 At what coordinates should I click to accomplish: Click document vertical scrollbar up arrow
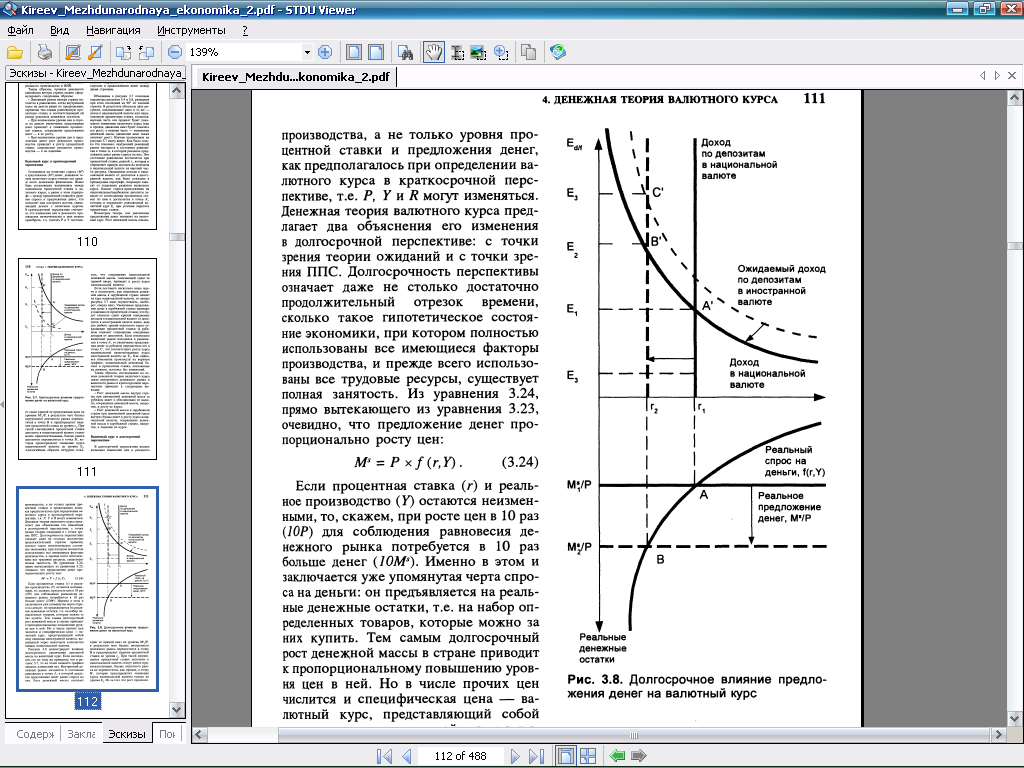(x=1014, y=98)
